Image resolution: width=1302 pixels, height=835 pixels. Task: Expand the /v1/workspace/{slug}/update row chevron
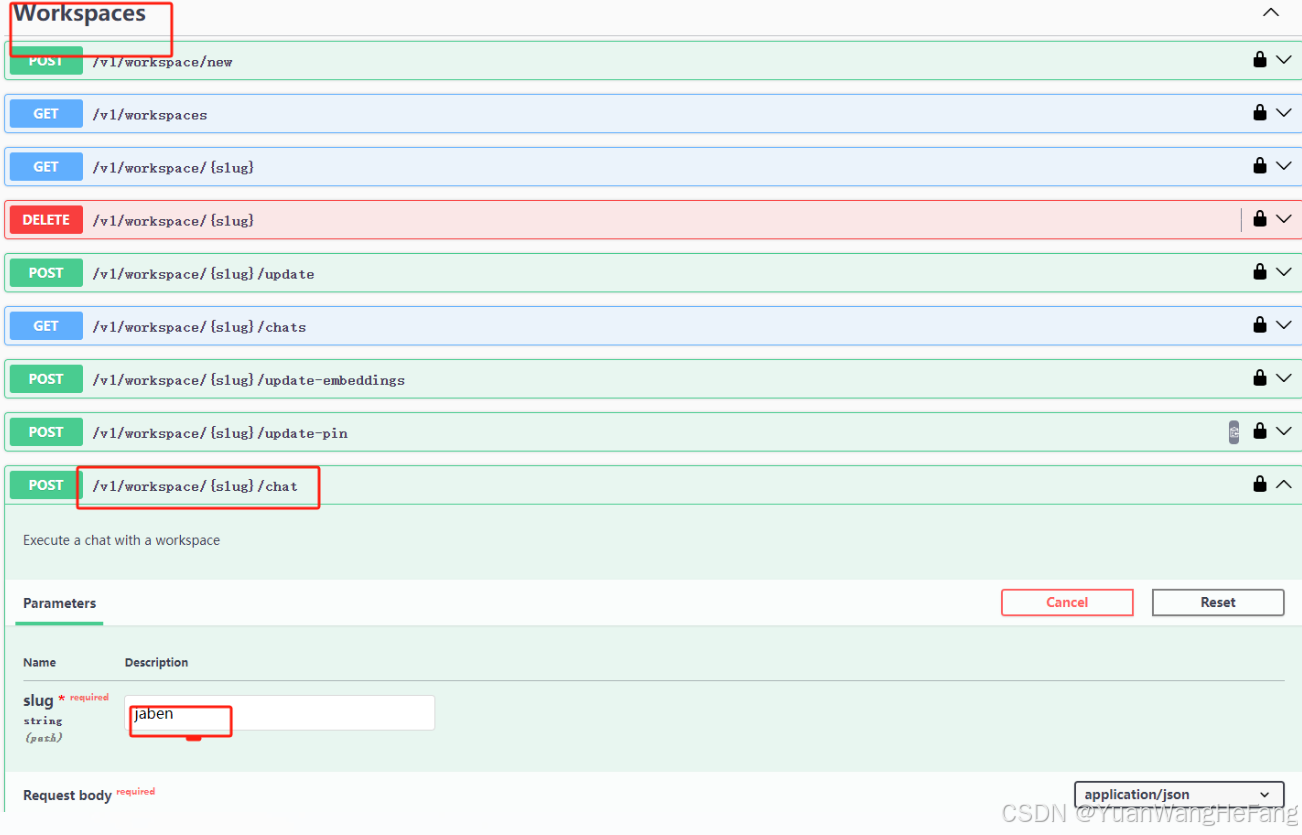pyautogui.click(x=1284, y=272)
